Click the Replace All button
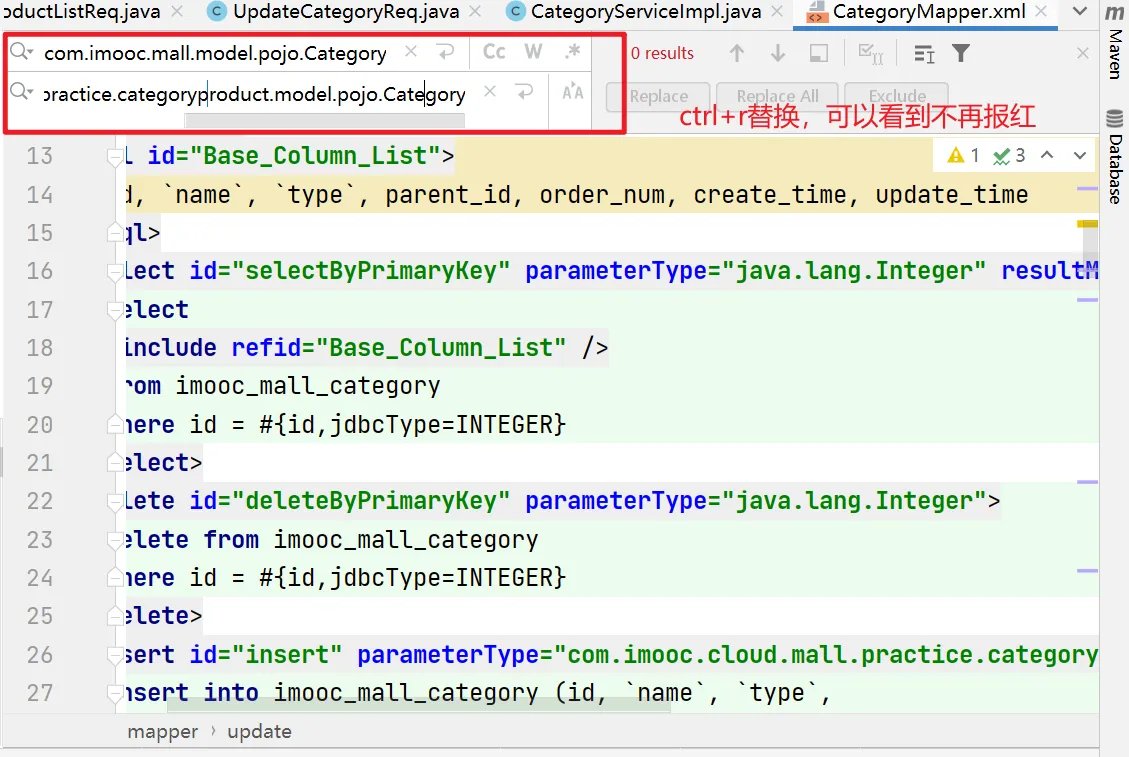Screen dimensions: 1129x757 777,96
